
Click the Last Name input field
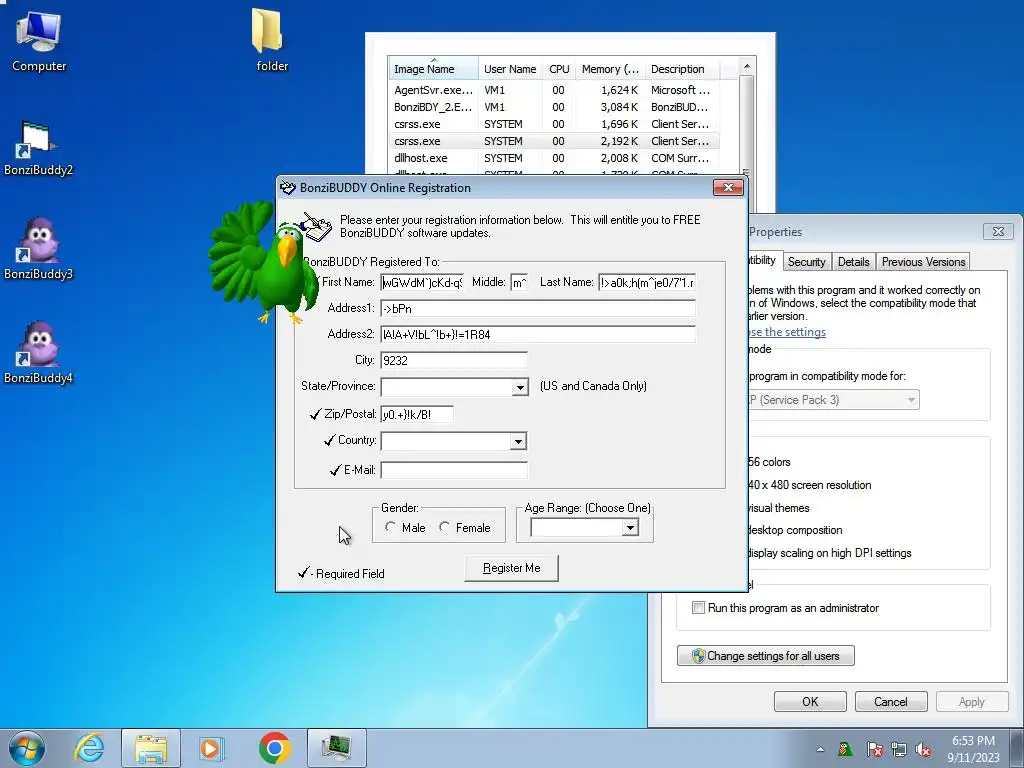pos(647,283)
